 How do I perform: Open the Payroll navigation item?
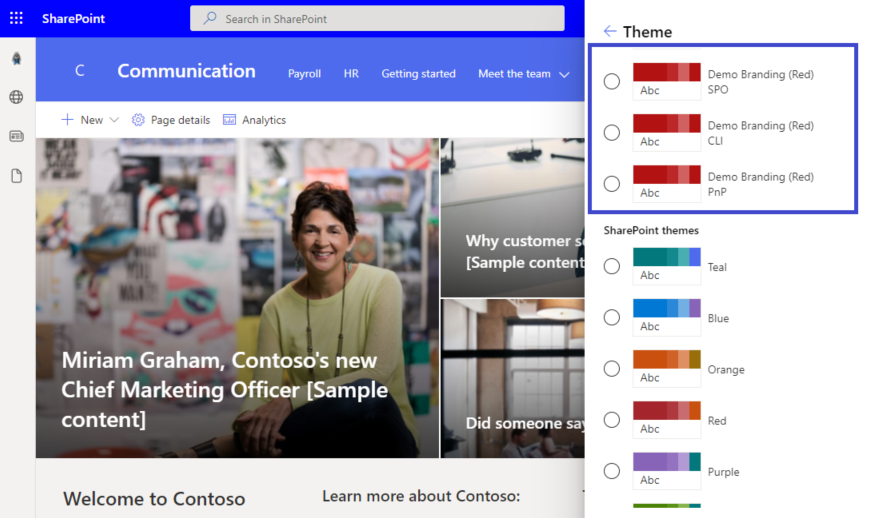click(x=304, y=74)
